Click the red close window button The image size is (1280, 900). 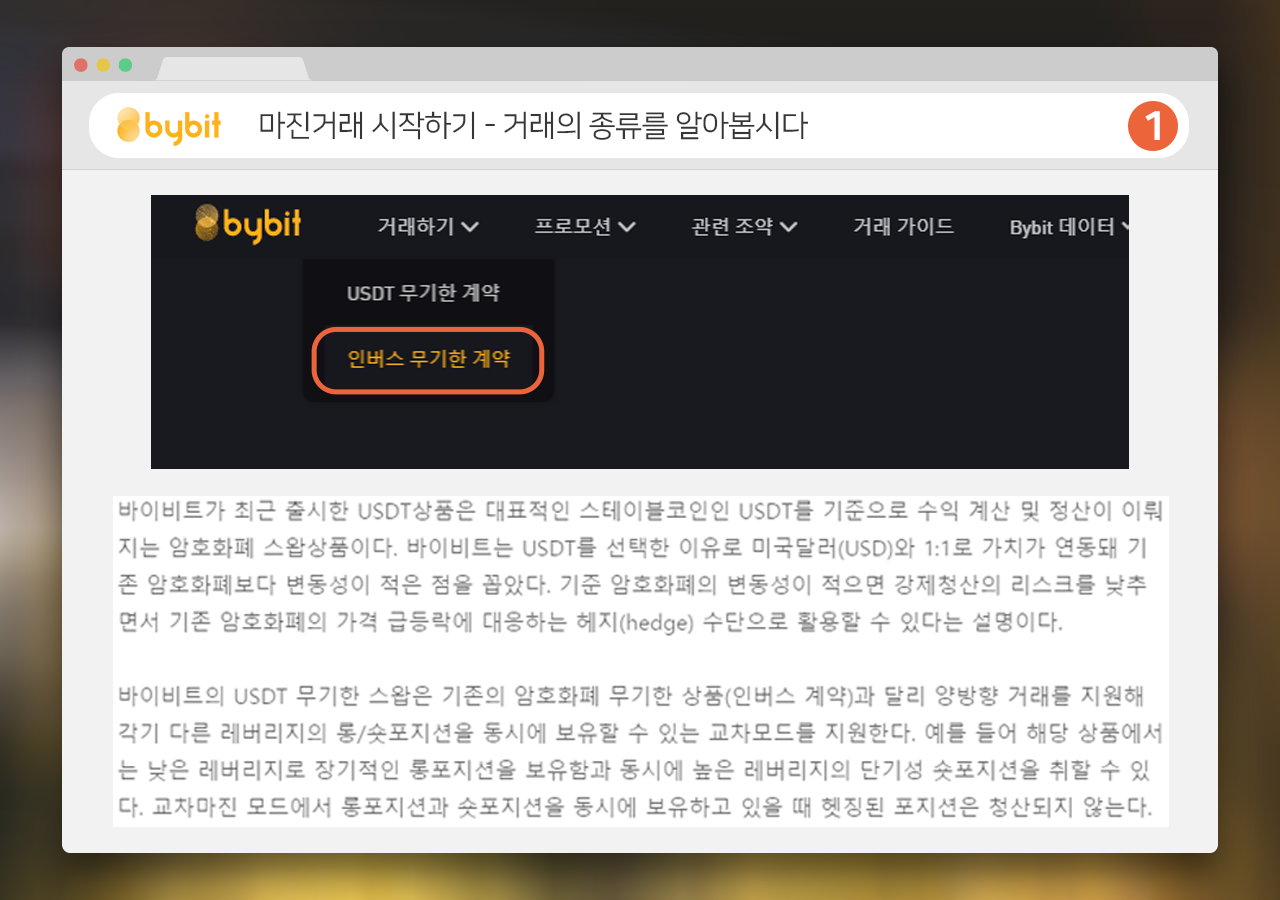tap(81, 65)
